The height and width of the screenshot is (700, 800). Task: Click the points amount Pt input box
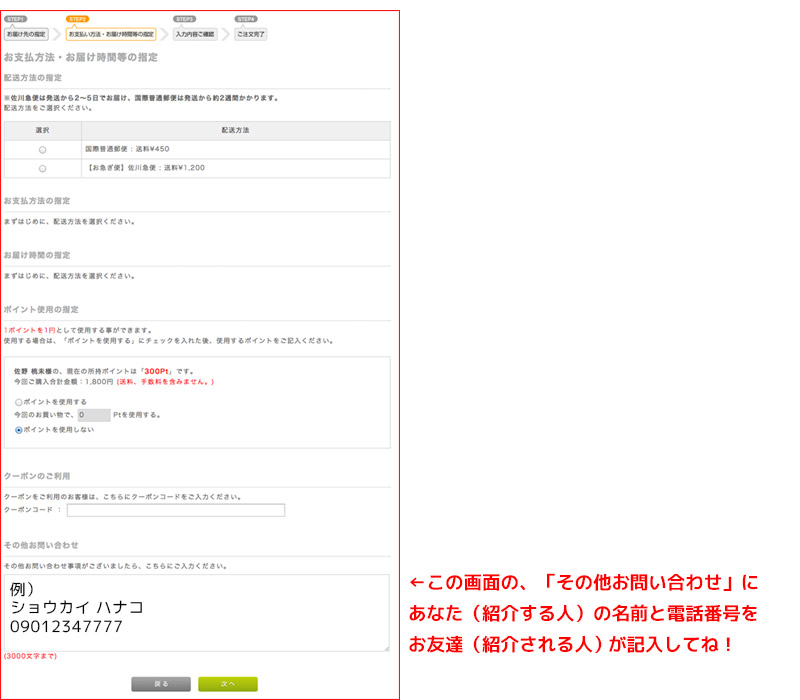93,414
